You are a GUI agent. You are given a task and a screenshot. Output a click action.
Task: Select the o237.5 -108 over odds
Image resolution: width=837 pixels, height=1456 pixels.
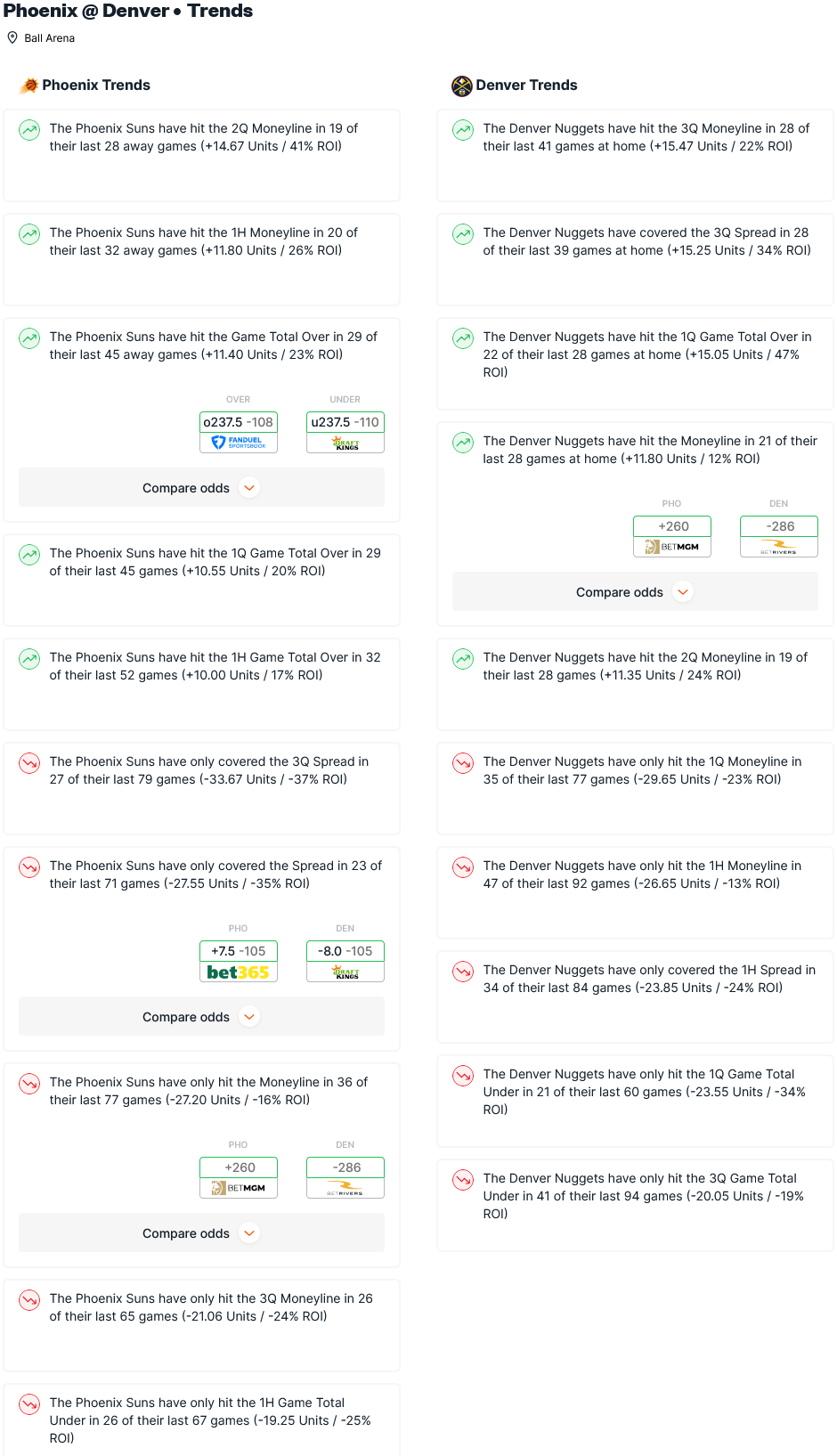pyautogui.click(x=239, y=422)
